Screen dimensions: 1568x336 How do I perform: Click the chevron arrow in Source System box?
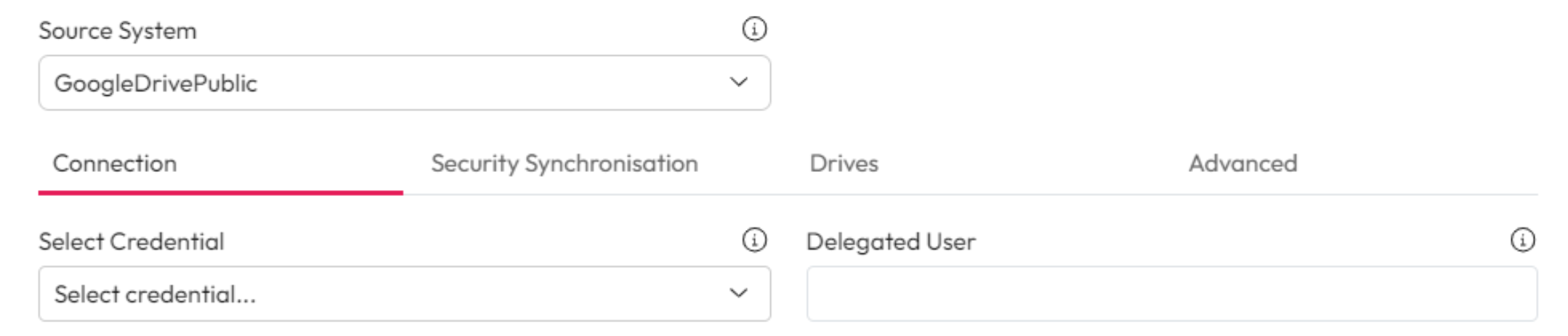point(739,83)
